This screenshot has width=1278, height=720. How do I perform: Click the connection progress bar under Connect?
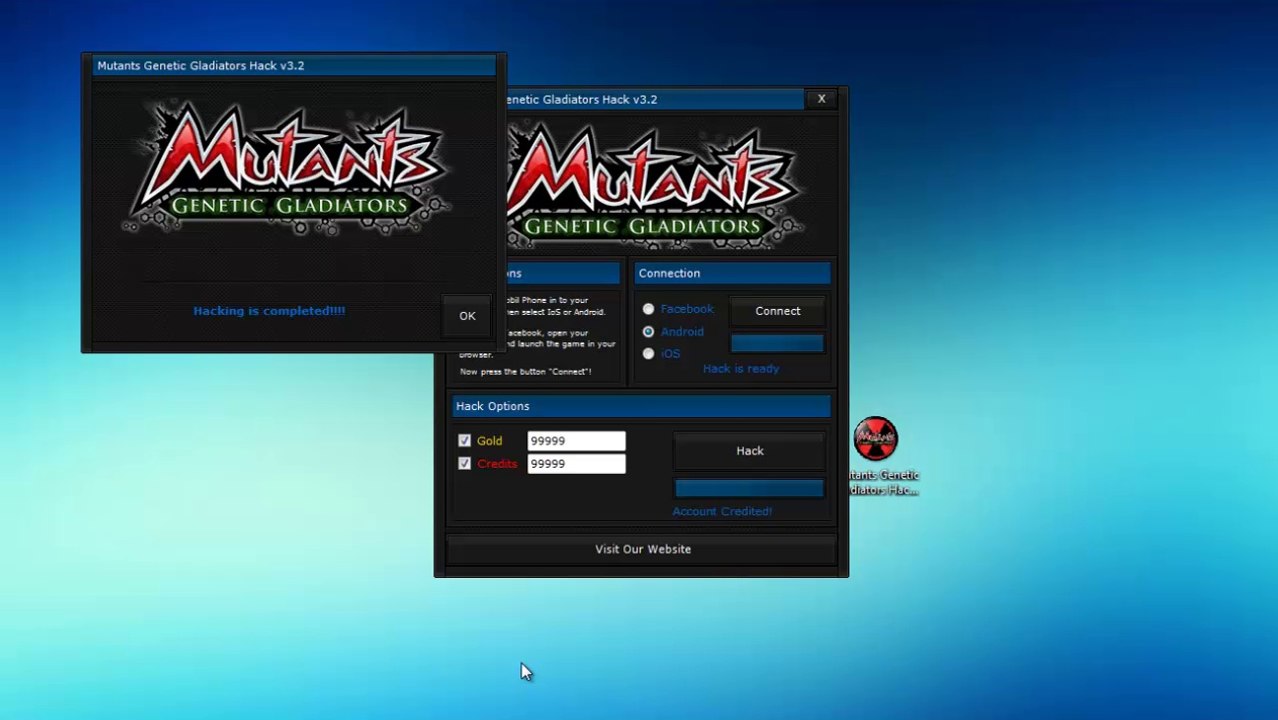point(778,343)
